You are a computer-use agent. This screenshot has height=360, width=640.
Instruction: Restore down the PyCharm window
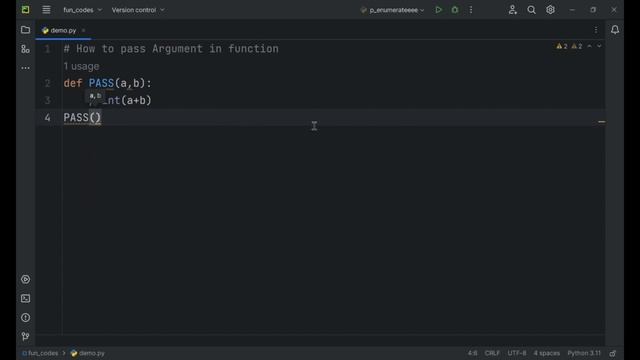(593, 10)
